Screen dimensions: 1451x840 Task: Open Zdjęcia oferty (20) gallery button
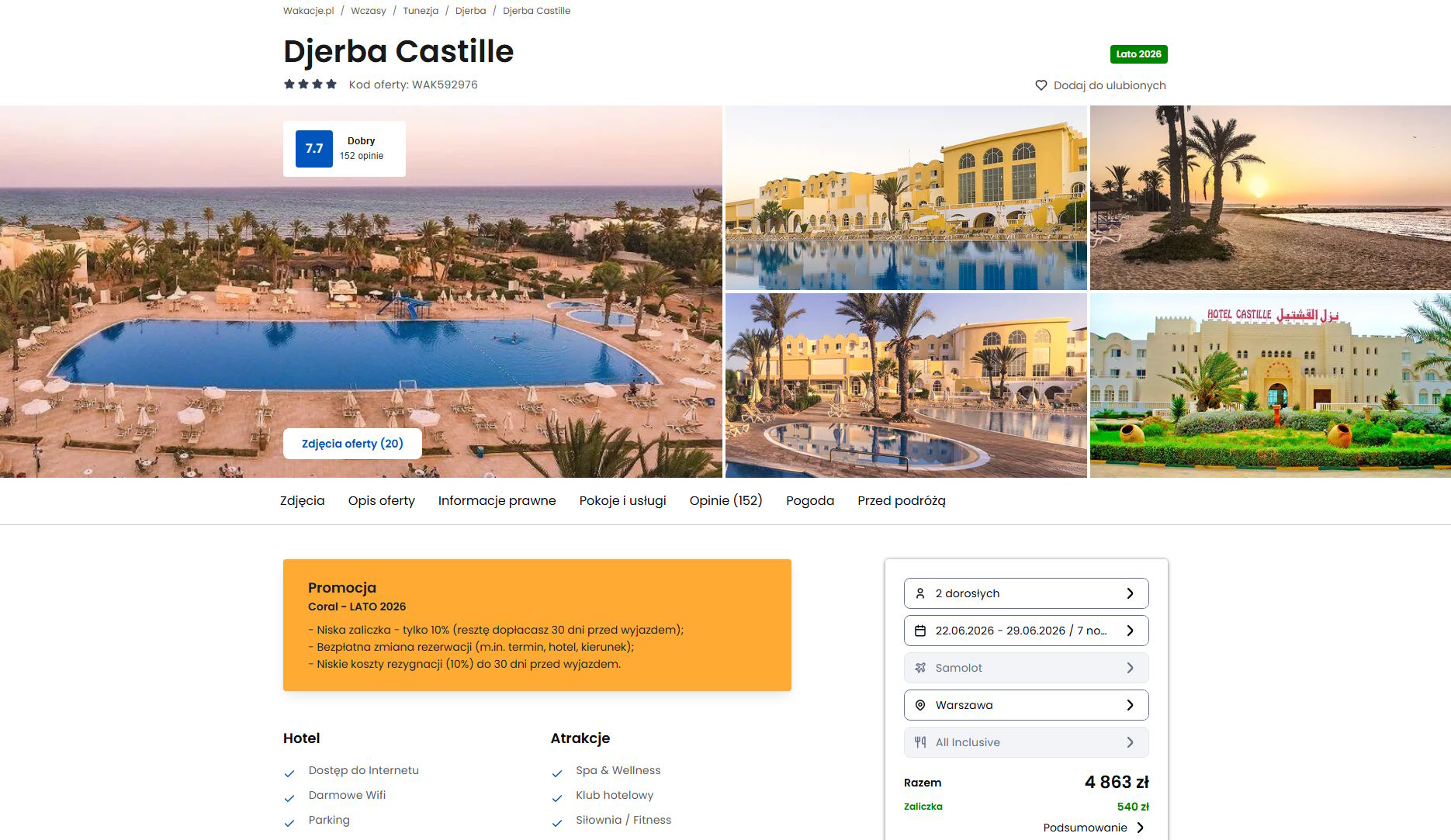point(352,444)
